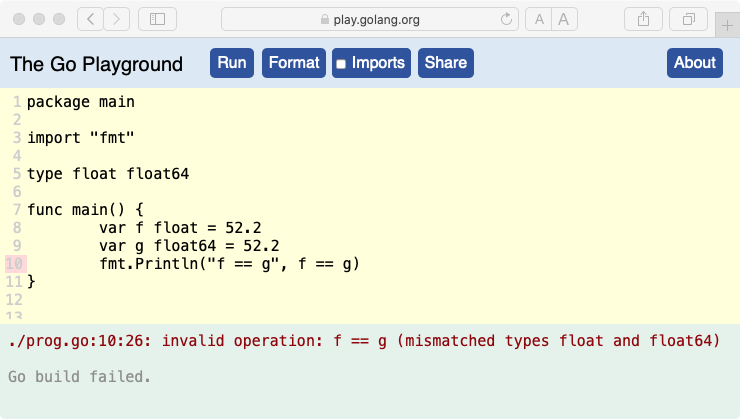The height and width of the screenshot is (419, 740).
Task: Open a new tab with plus button
Action: [x=727, y=25]
